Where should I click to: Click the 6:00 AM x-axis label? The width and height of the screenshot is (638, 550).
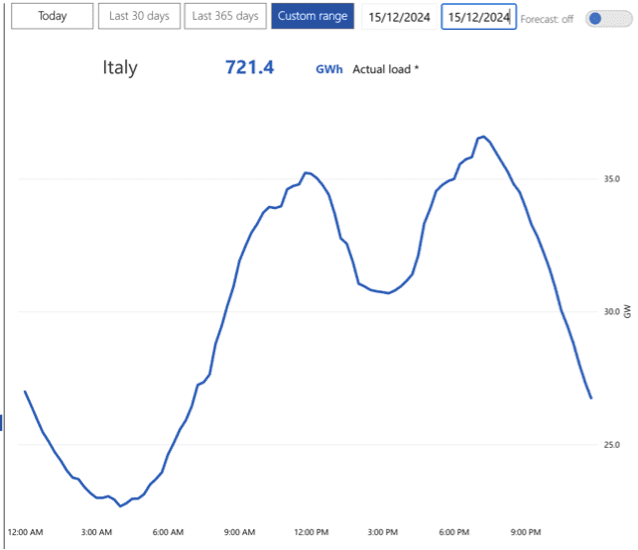pyautogui.click(x=168, y=532)
